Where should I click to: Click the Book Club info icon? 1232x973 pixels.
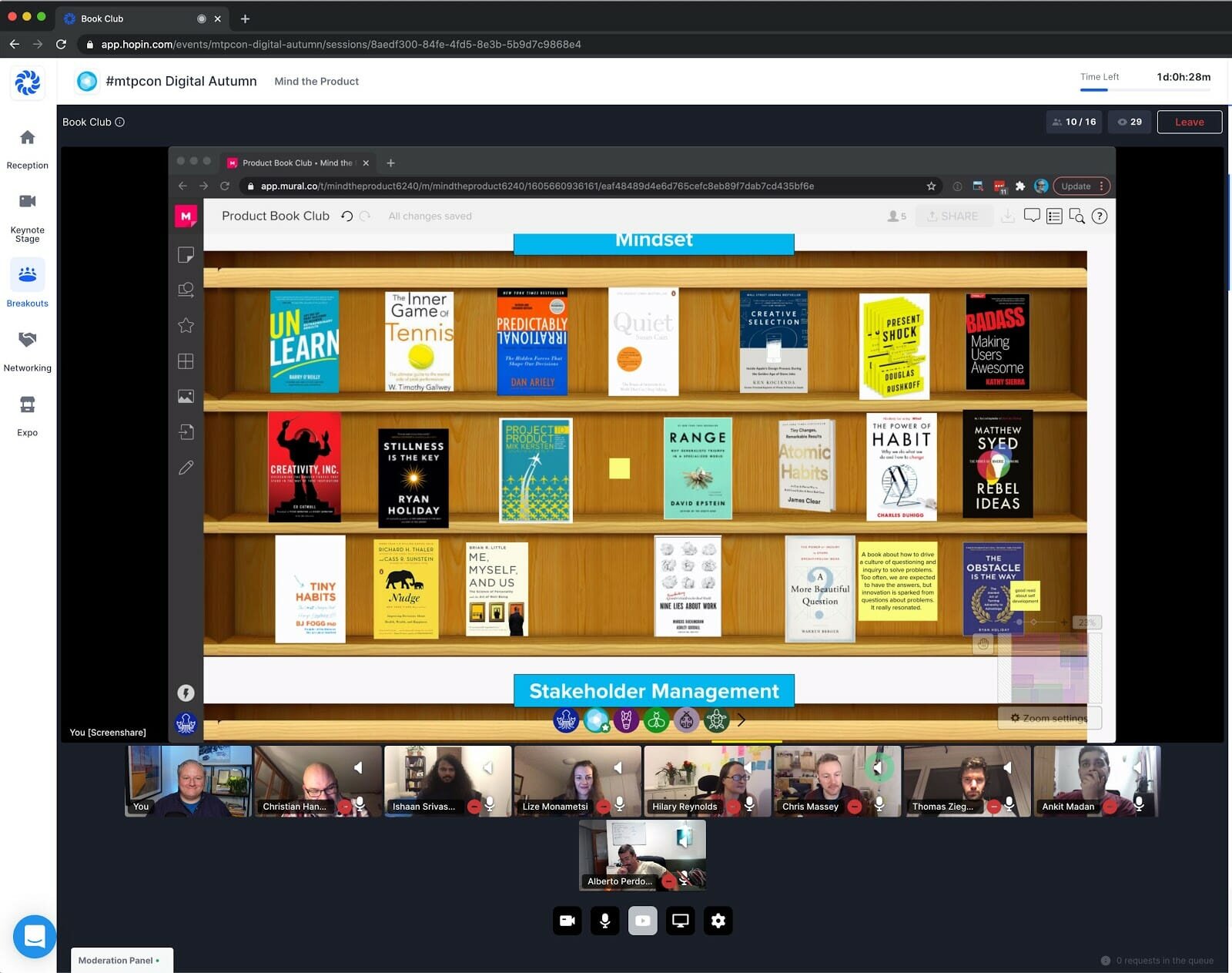[120, 122]
